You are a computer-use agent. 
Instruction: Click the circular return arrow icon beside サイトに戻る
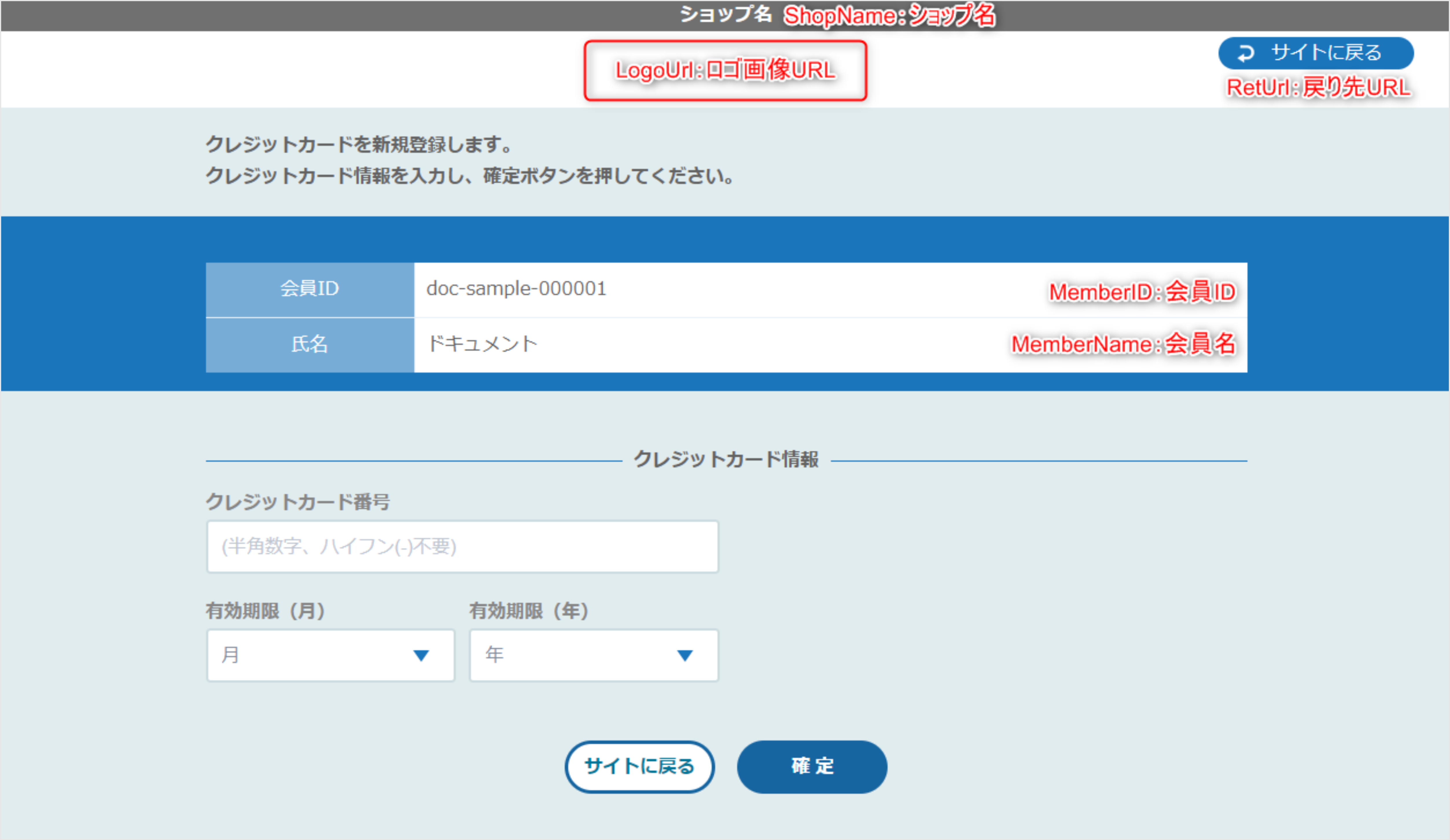[x=1245, y=54]
